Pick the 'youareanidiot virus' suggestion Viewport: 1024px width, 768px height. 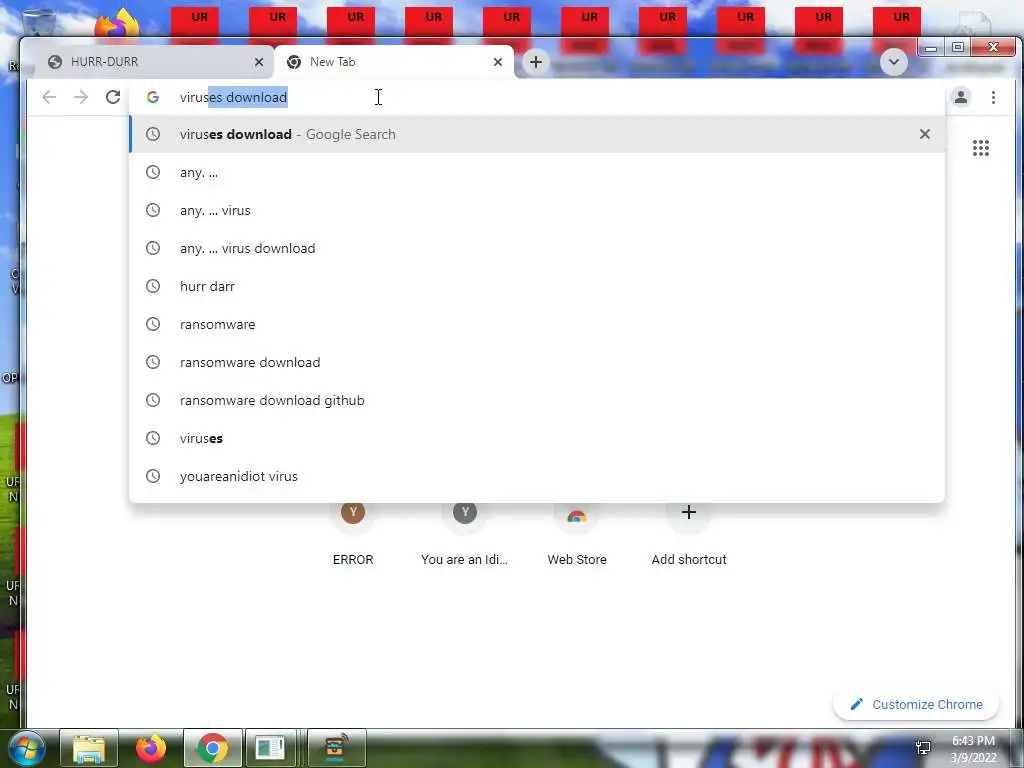(537, 476)
